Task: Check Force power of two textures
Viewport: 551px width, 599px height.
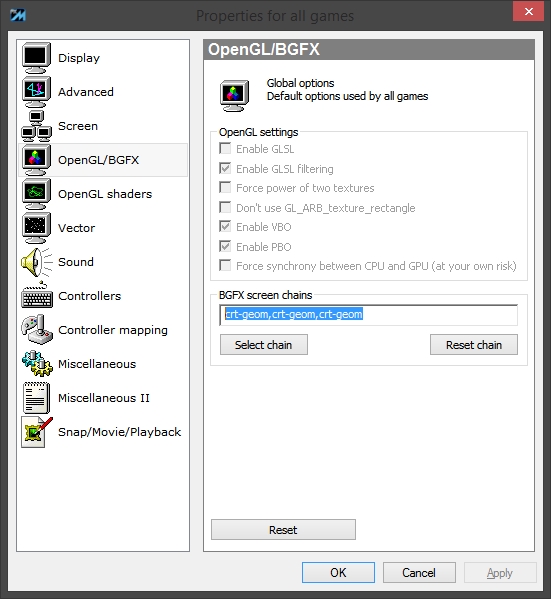Action: coord(225,187)
